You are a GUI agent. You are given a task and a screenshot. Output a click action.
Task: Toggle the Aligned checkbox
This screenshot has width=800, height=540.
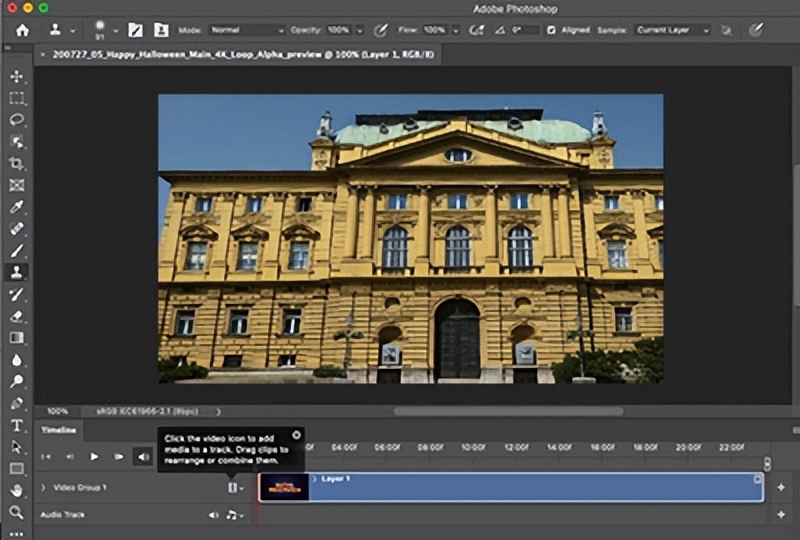point(551,30)
